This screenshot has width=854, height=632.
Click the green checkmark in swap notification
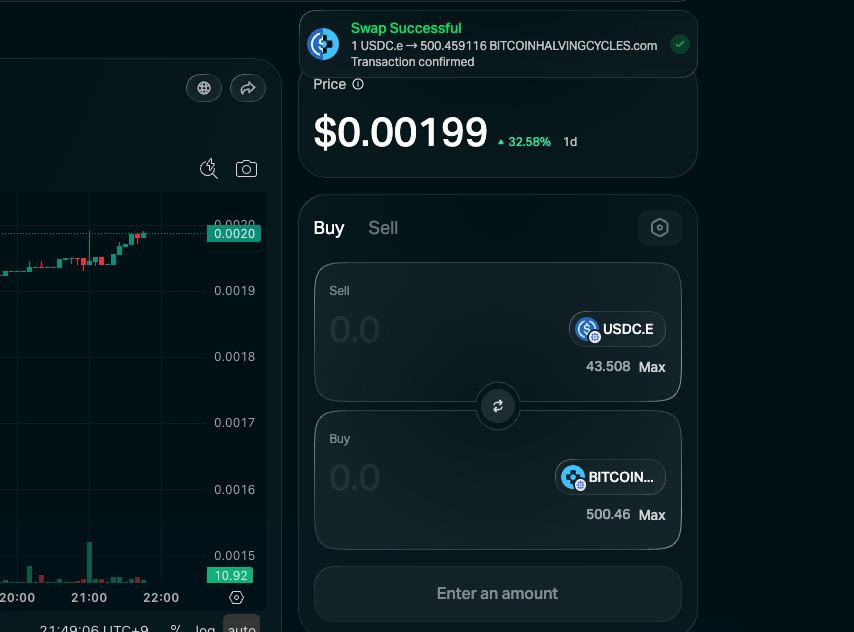click(680, 44)
